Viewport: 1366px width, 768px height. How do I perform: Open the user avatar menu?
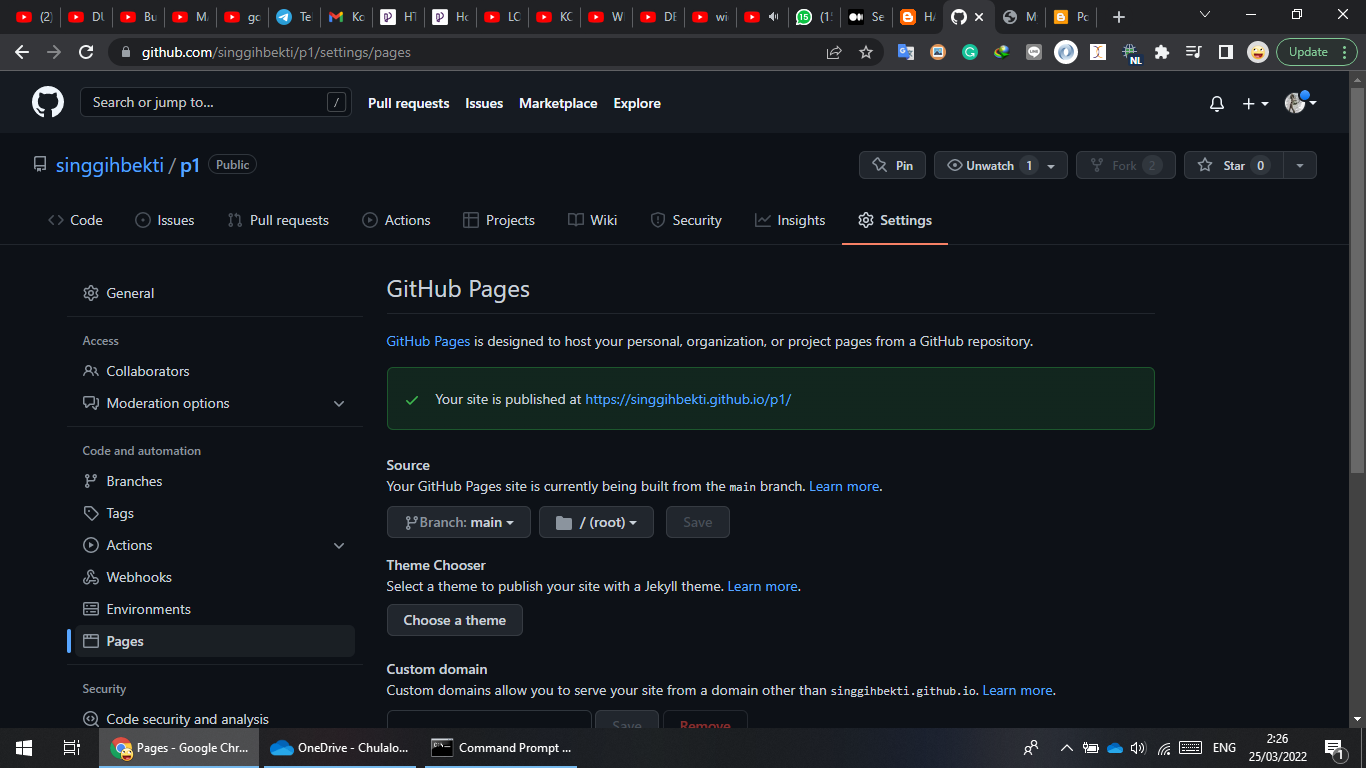pyautogui.click(x=1300, y=103)
